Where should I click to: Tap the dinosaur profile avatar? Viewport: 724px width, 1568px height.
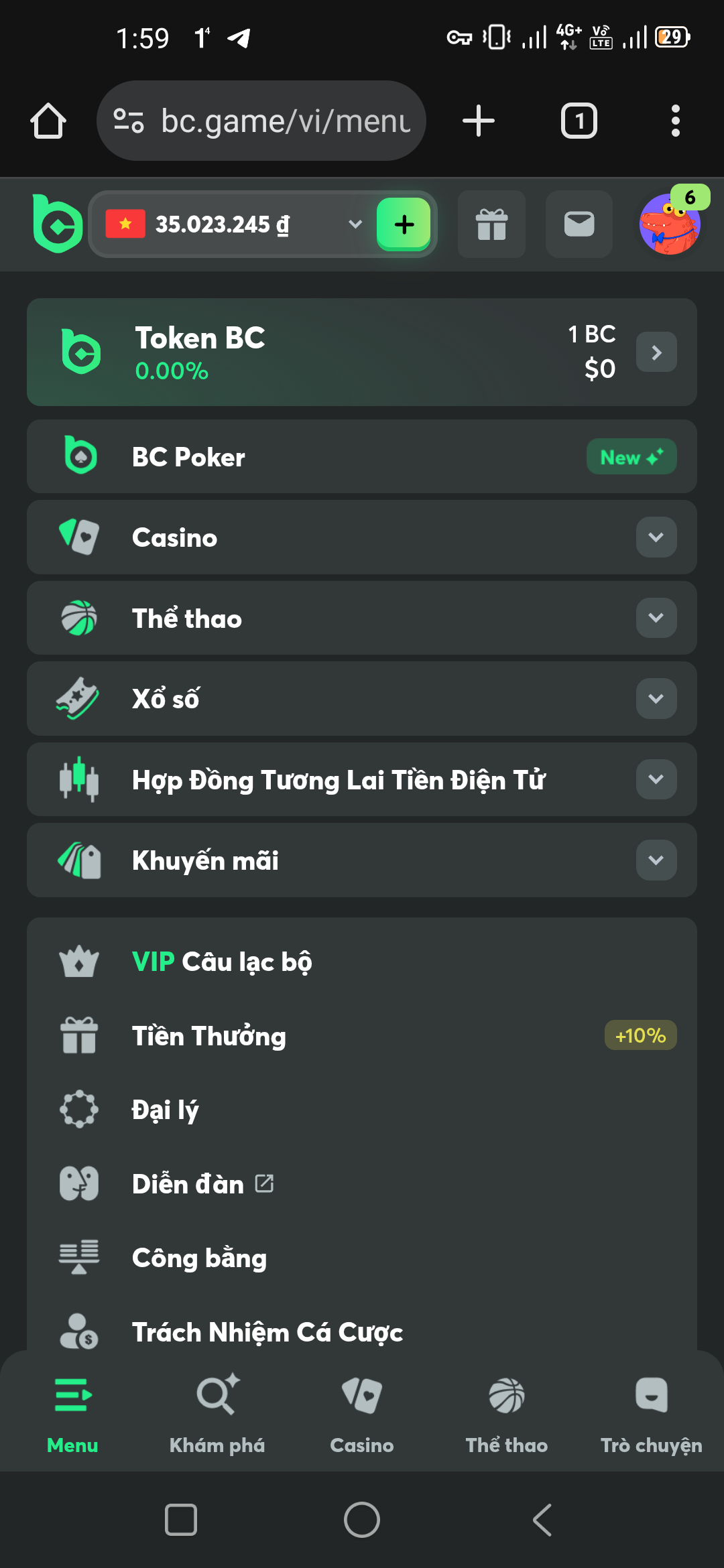[670, 224]
